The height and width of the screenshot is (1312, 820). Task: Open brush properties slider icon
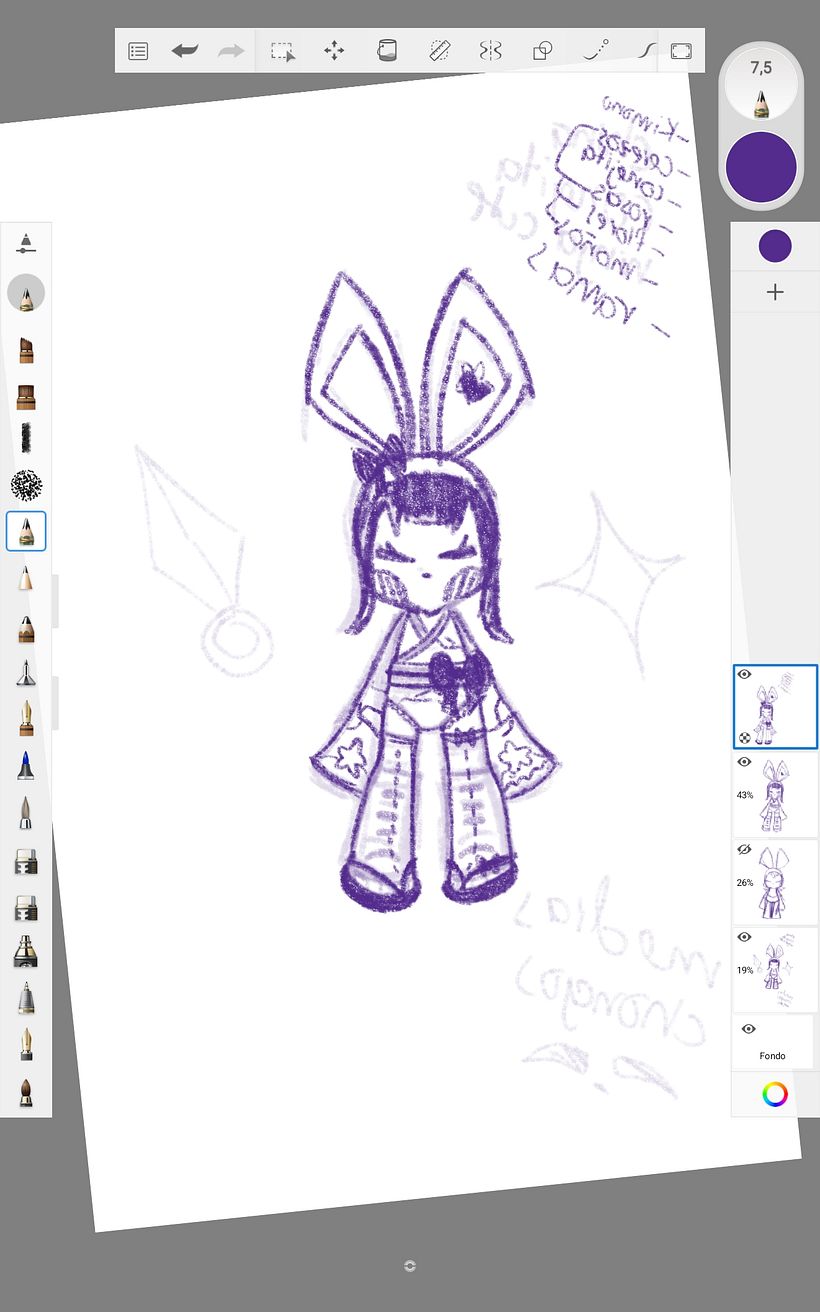point(26,243)
